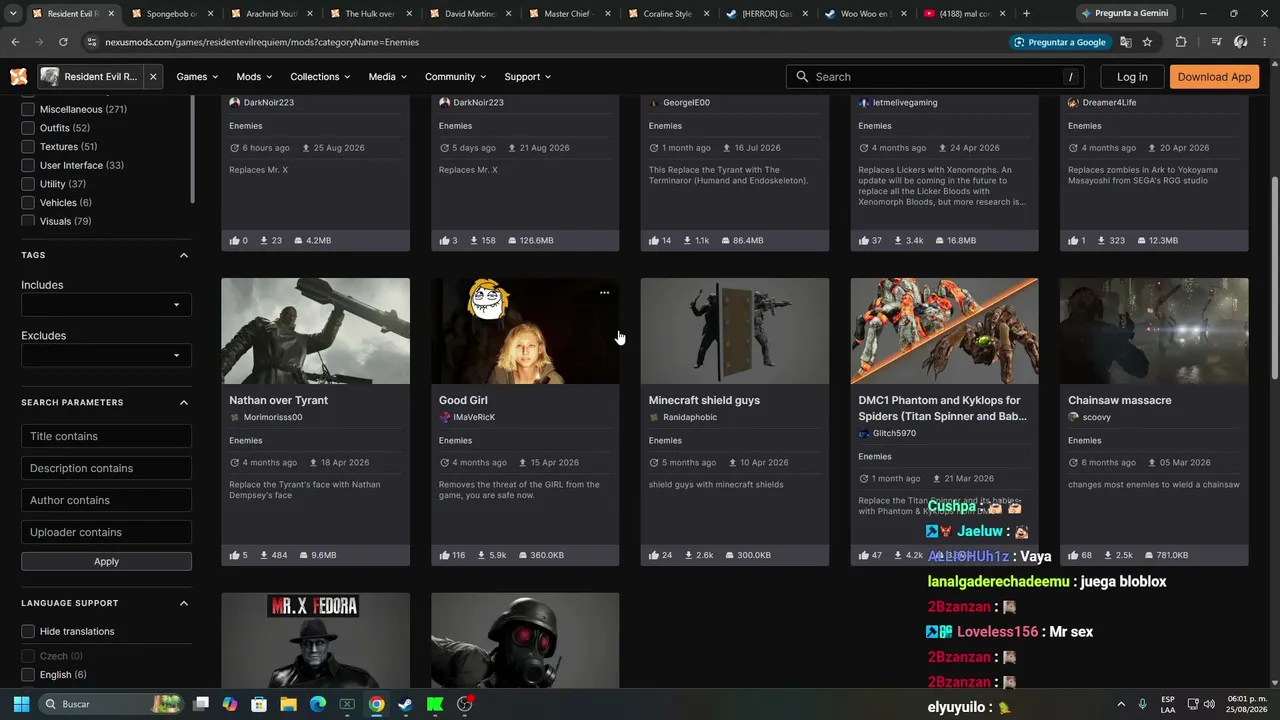Image resolution: width=1280 pixels, height=720 pixels.
Task: Open the Microsoft Store taskbar icon
Action: [259, 704]
